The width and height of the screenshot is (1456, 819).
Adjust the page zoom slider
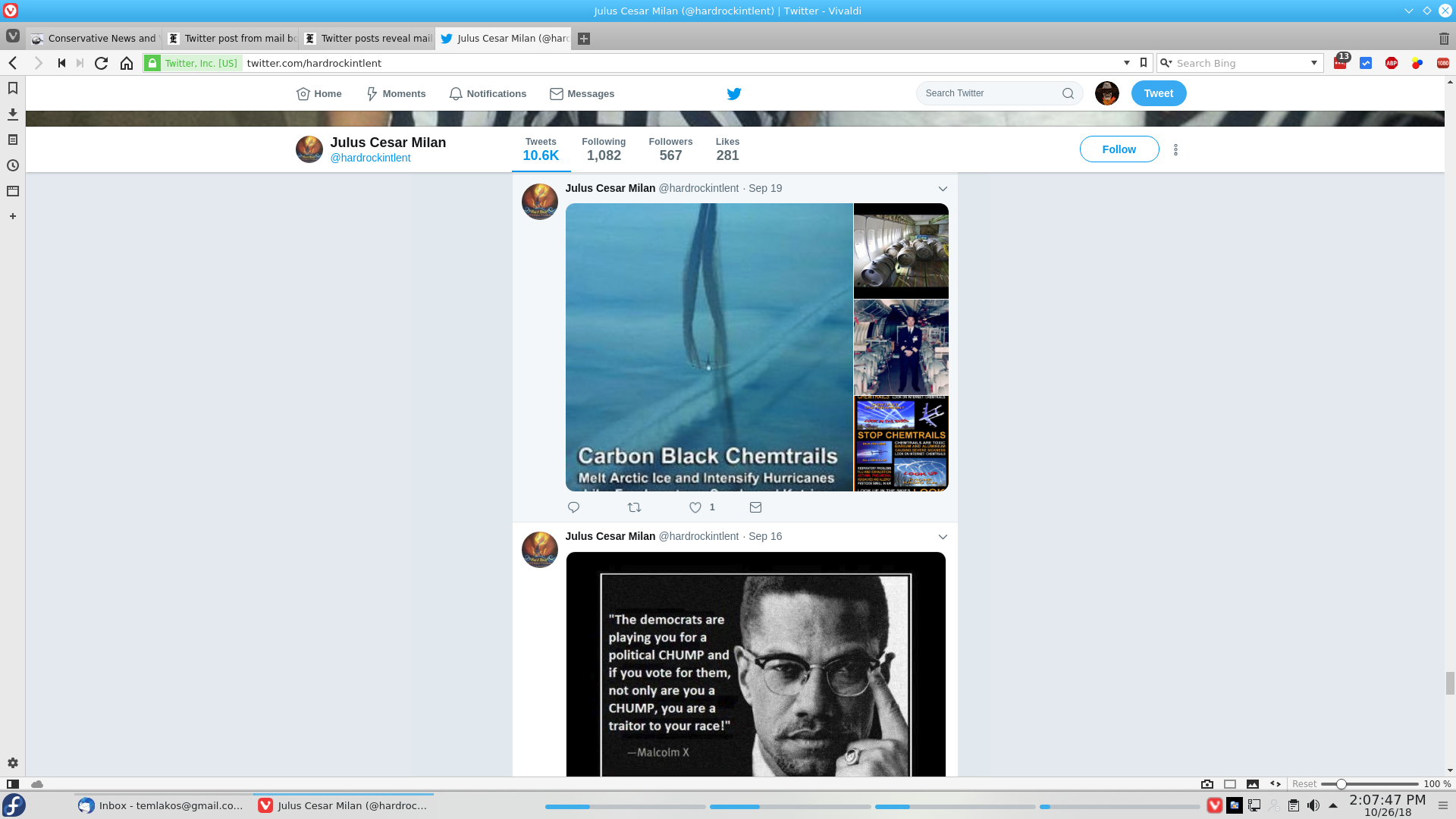click(x=1341, y=783)
